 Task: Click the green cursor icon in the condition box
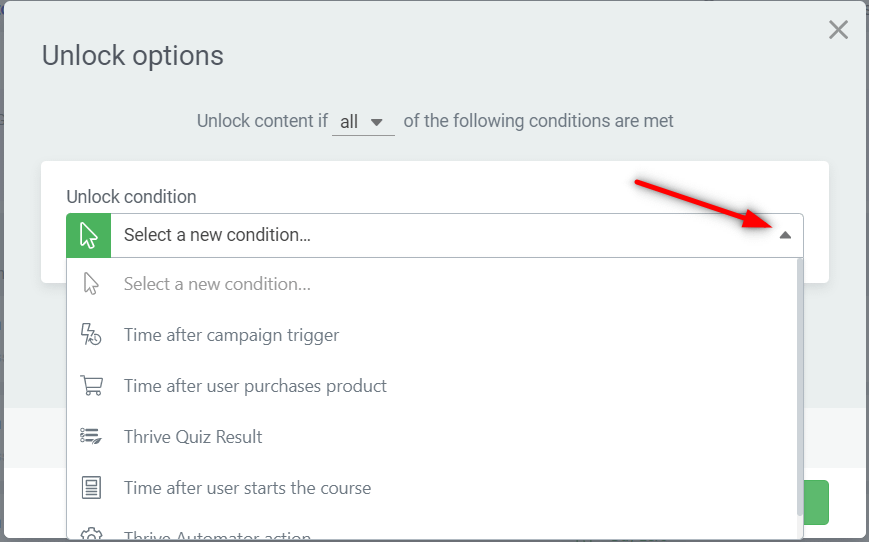(89, 236)
